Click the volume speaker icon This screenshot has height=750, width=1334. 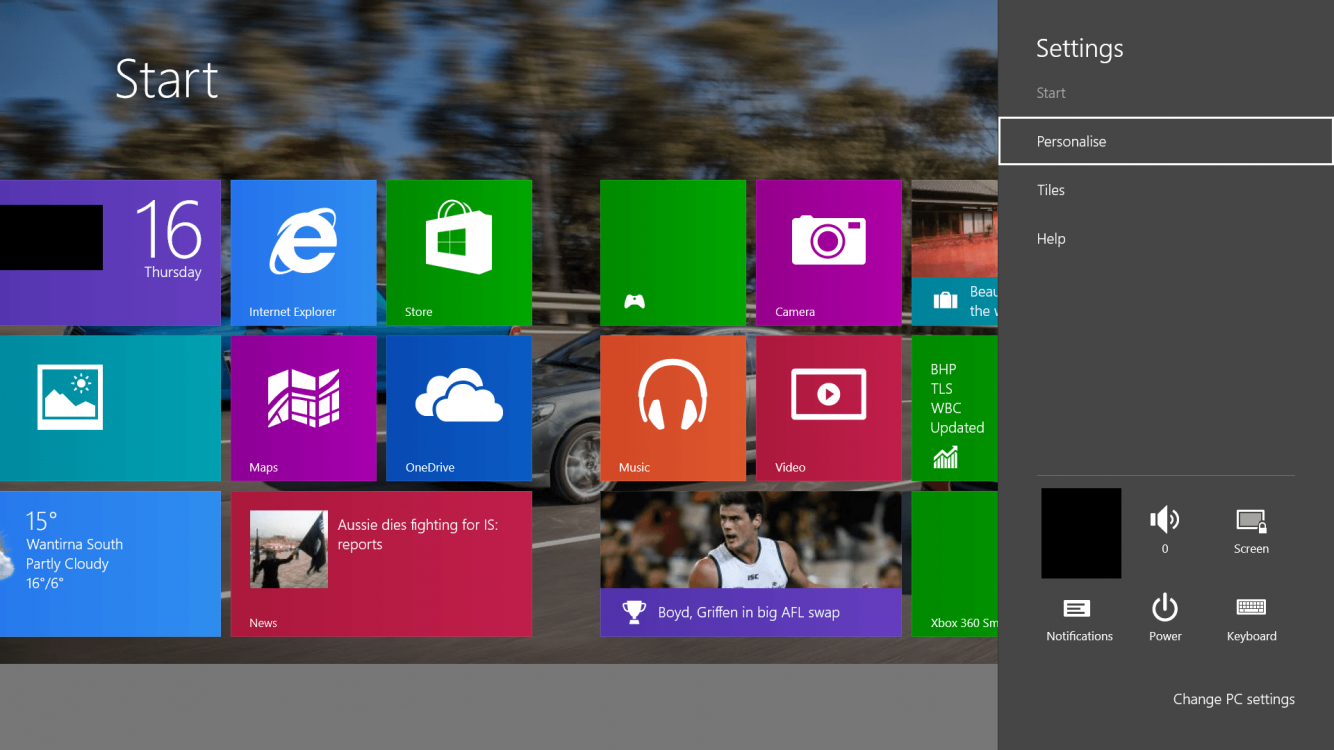coord(1165,520)
